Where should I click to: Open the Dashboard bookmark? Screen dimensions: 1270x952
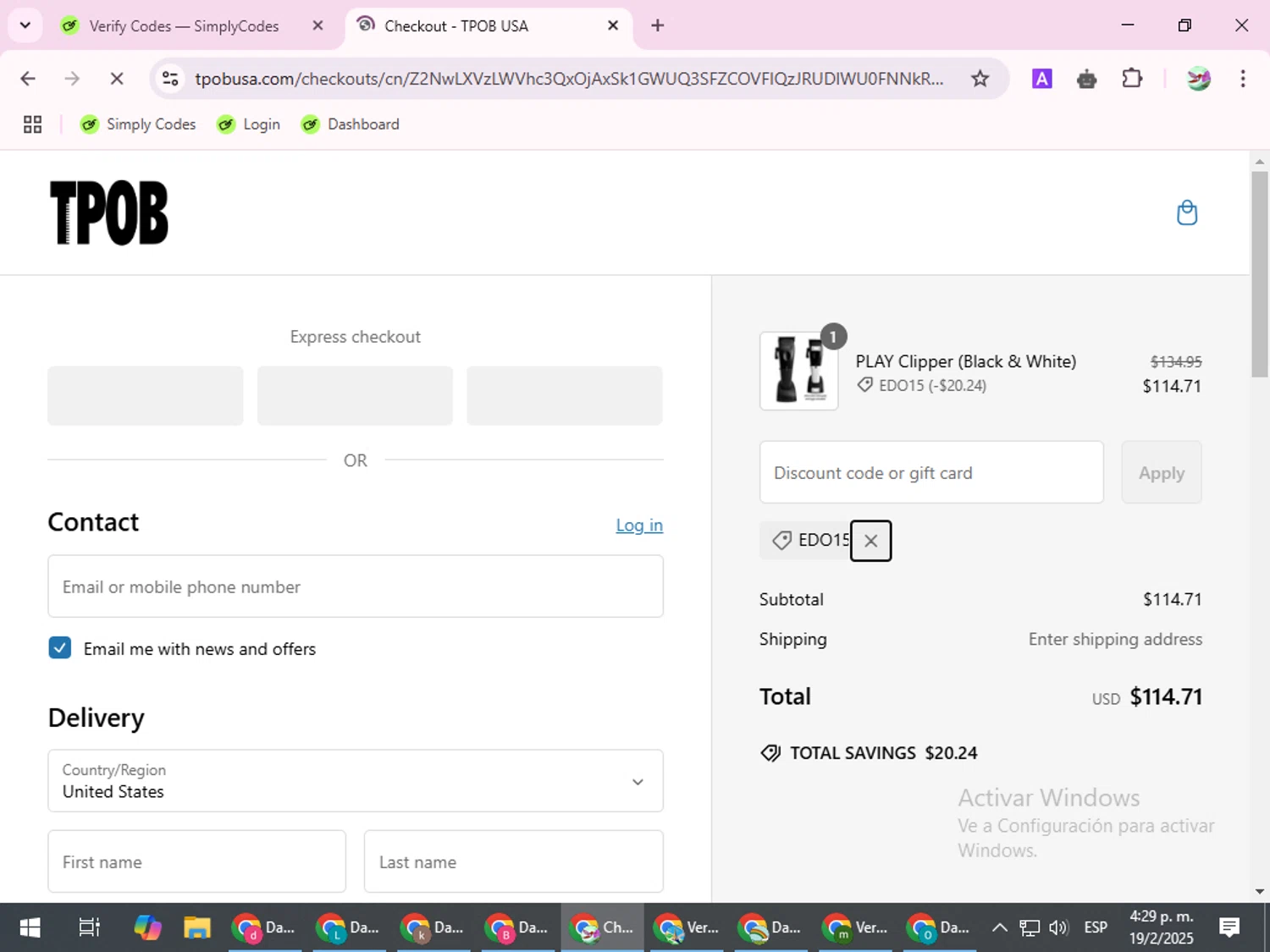[x=351, y=124]
